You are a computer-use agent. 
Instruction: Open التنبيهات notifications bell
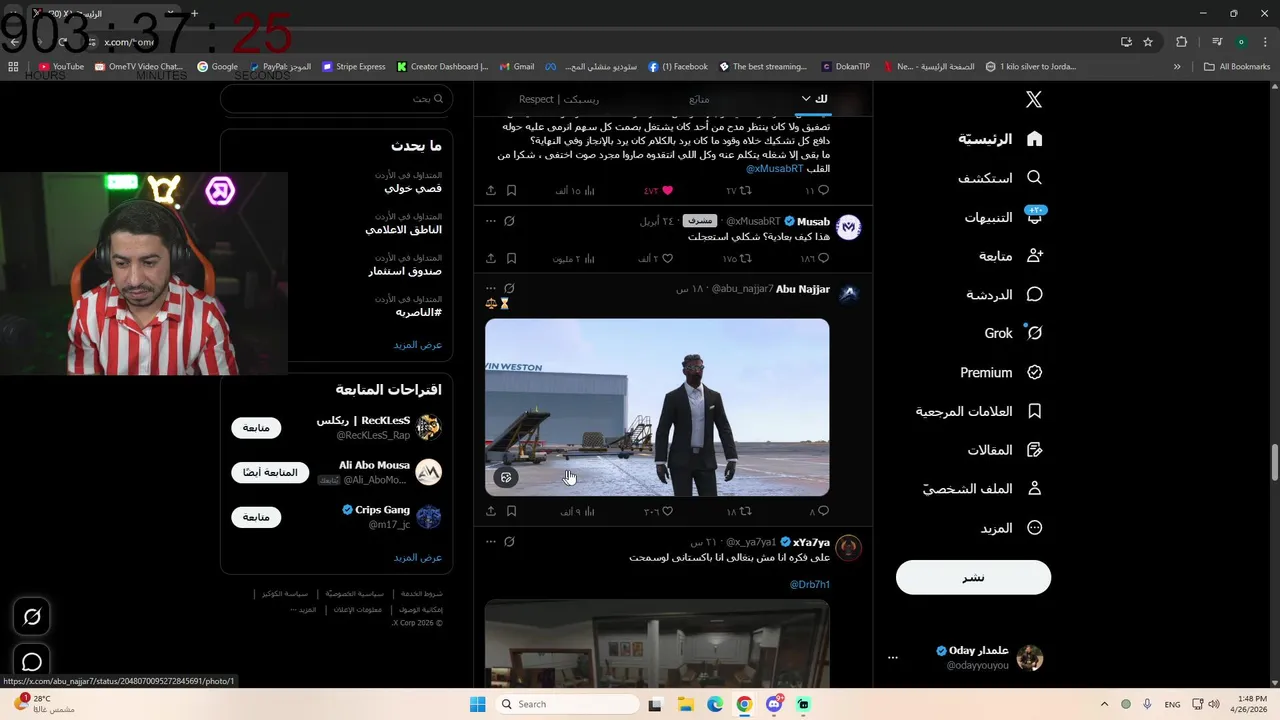[x=1003, y=217]
